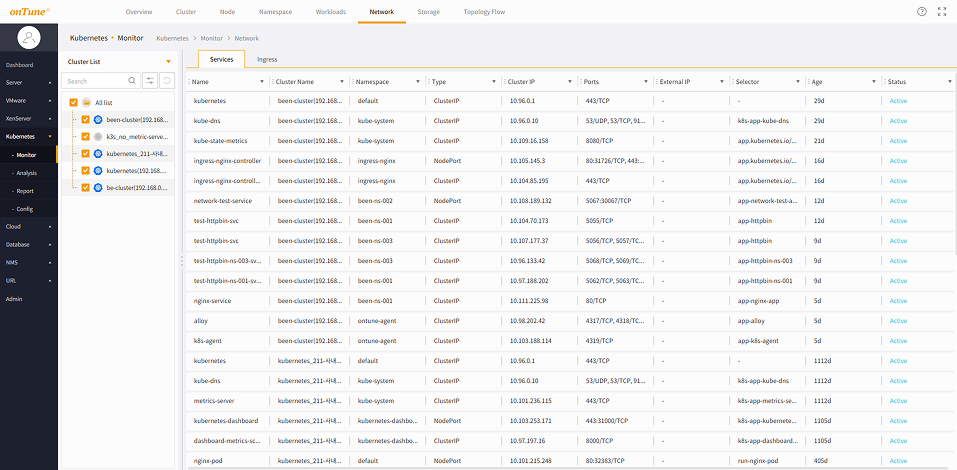
Task: Check the k3s_no_metric-server checkbox
Action: pos(85,137)
